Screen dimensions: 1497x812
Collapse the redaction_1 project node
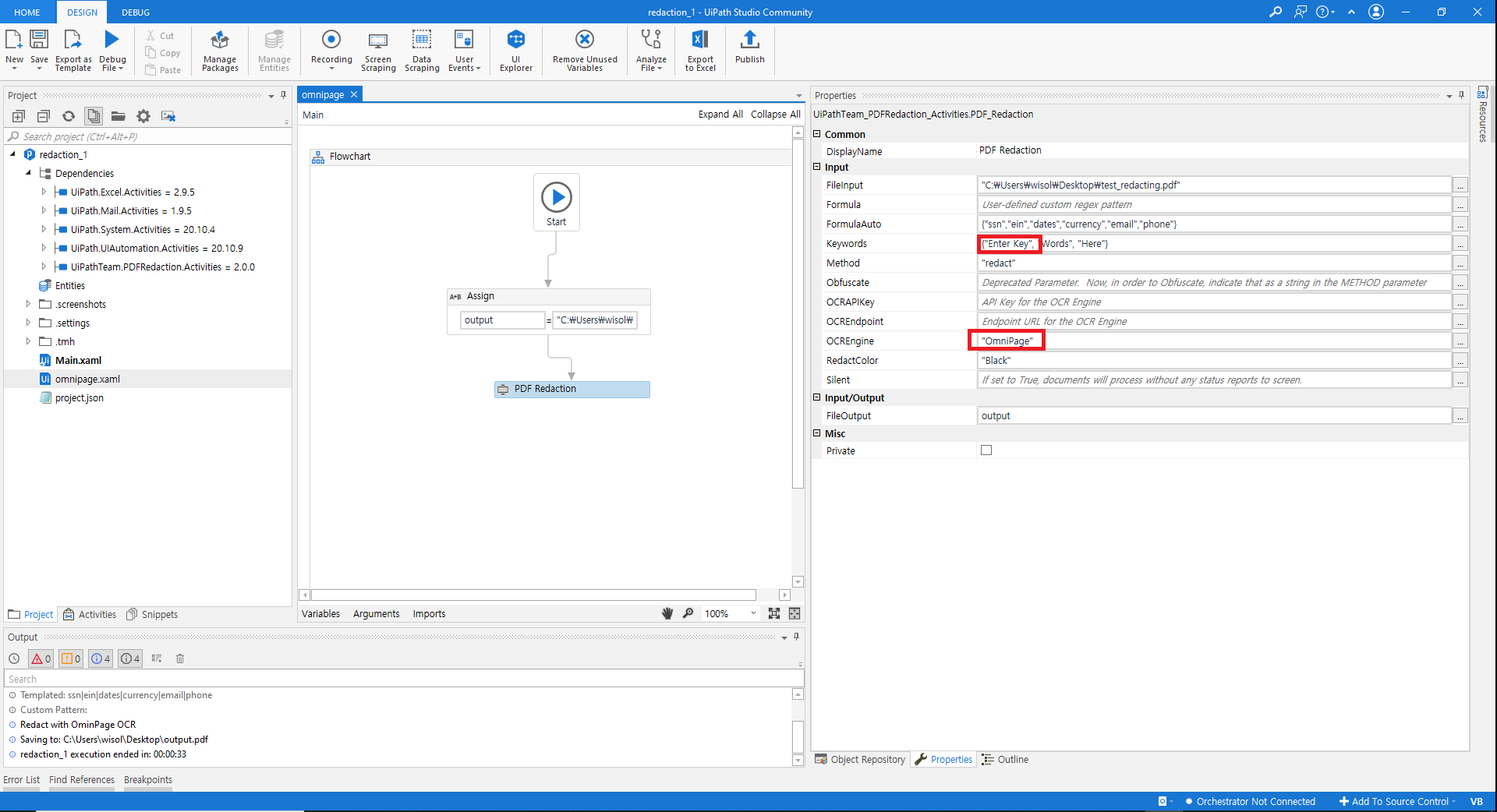tap(13, 154)
